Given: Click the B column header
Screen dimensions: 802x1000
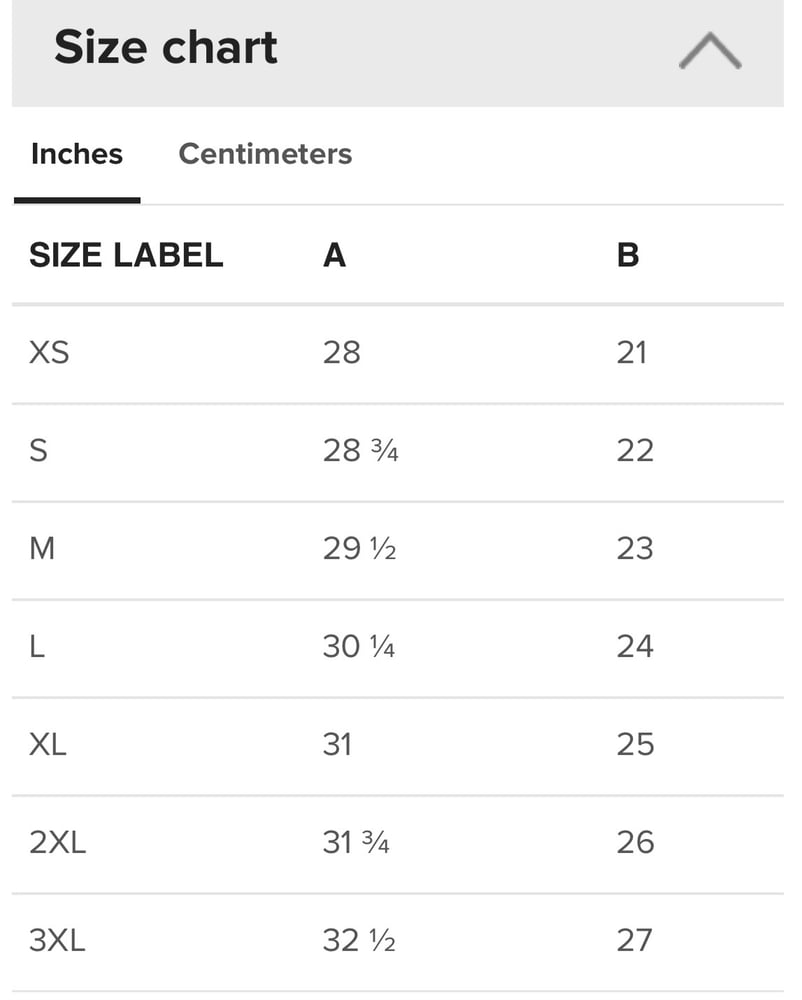Looking at the screenshot, I should 628,255.
